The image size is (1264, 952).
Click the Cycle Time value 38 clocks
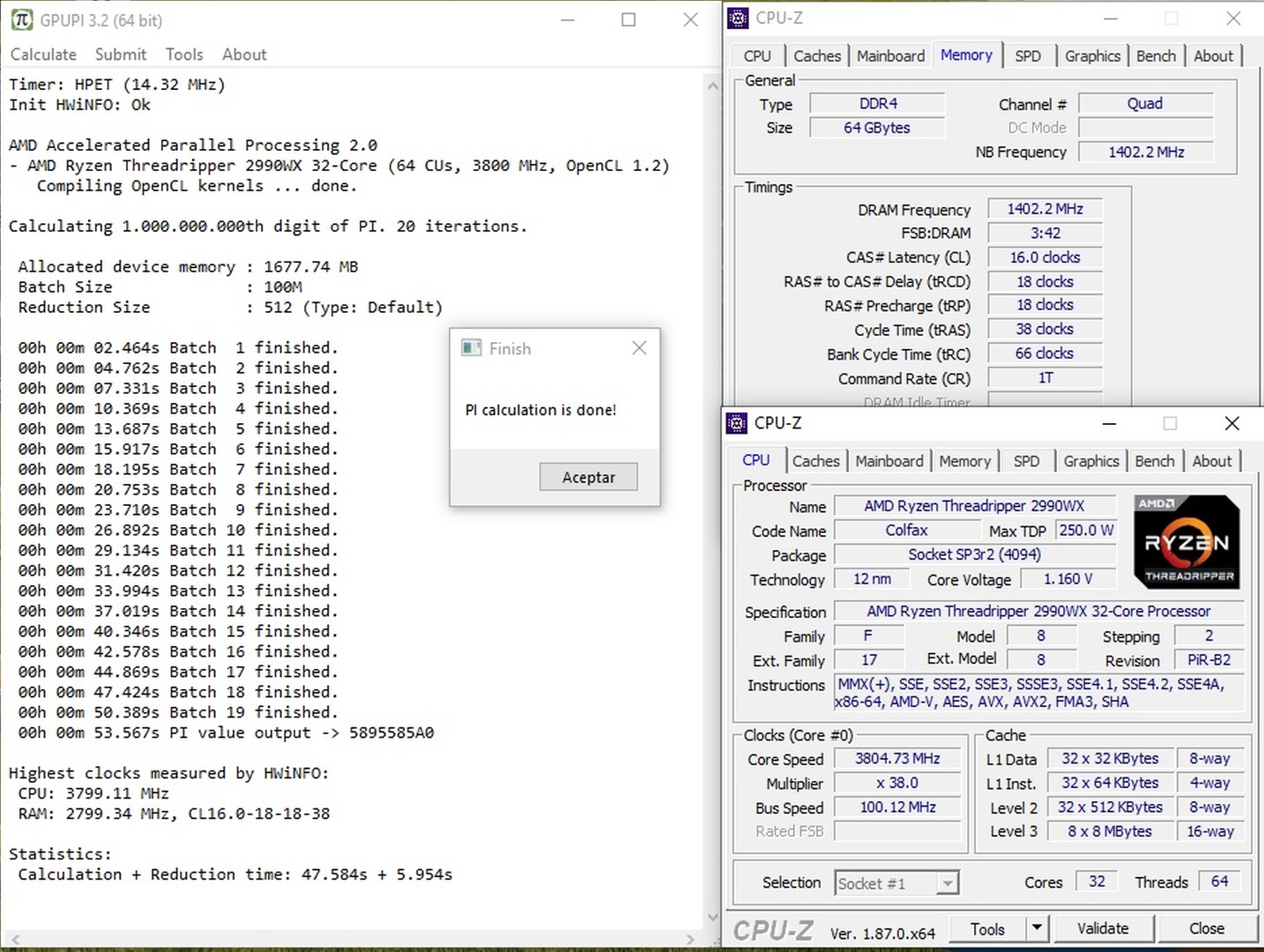click(1045, 330)
